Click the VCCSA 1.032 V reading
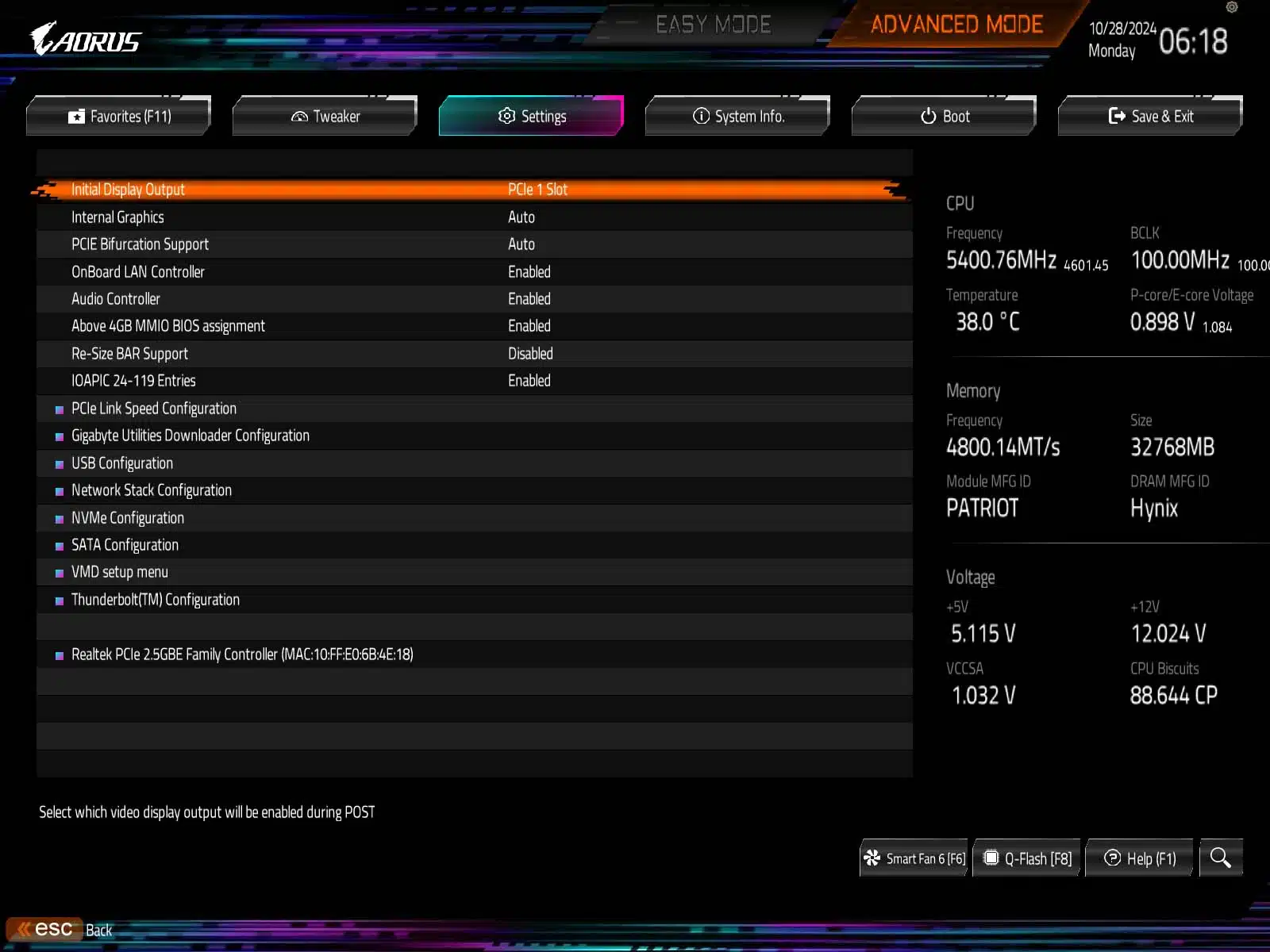 pos(983,696)
